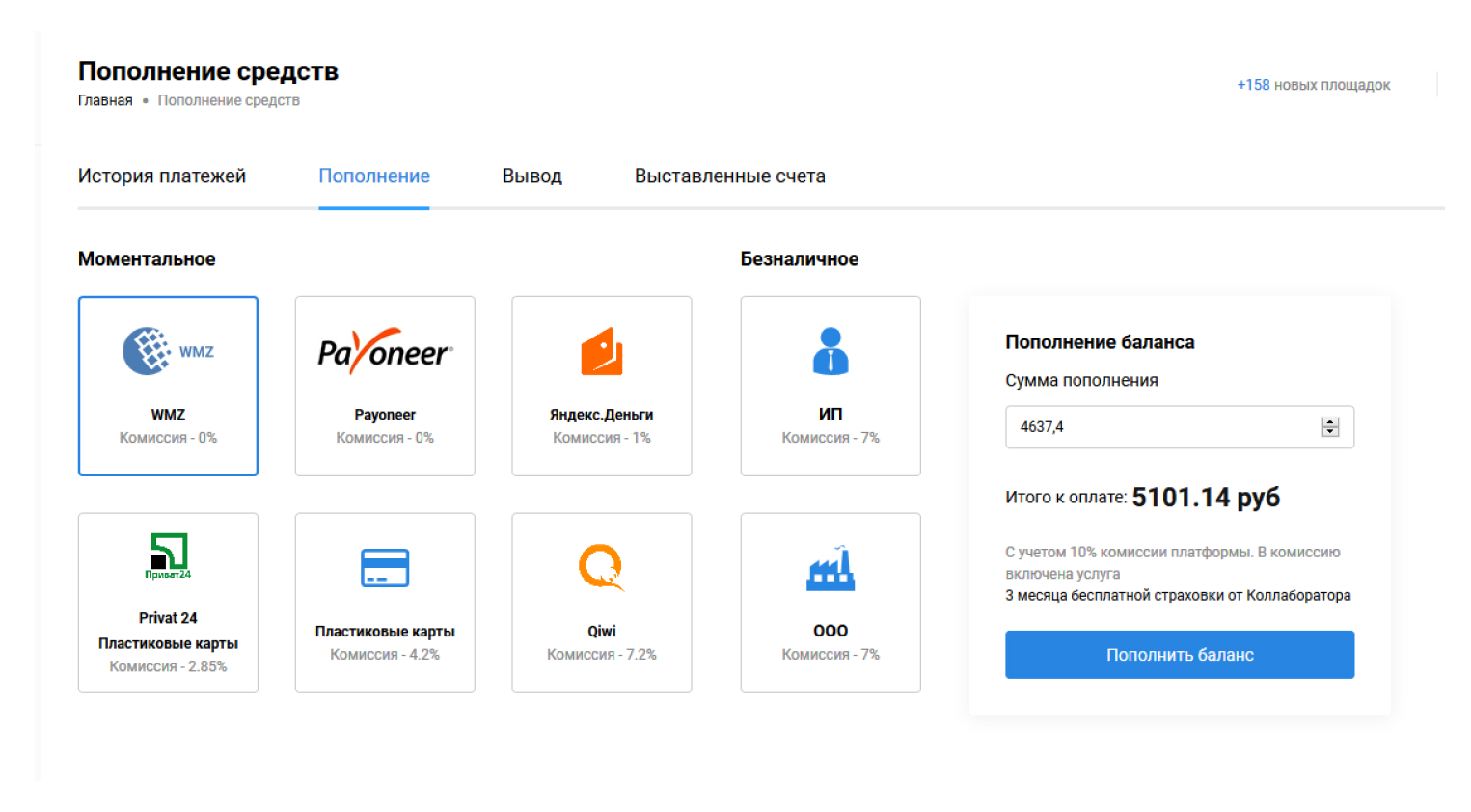Open the Вывод tab
The height and width of the screenshot is (812, 1471).
(531, 176)
